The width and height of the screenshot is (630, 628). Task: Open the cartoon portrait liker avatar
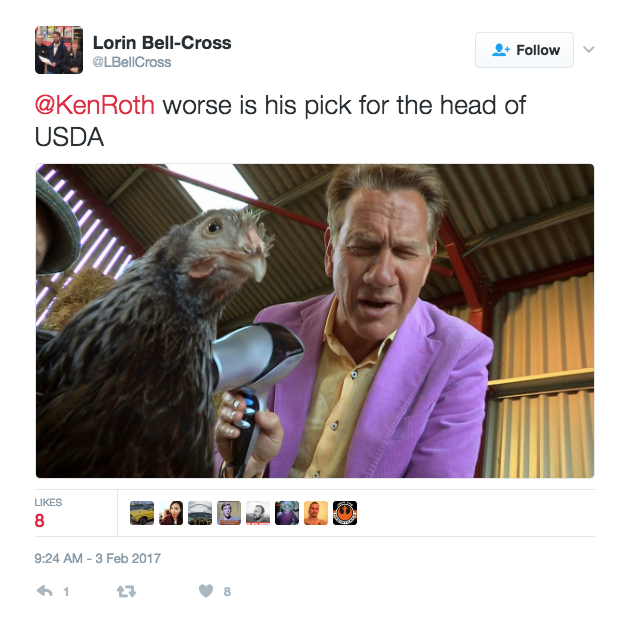(229, 513)
